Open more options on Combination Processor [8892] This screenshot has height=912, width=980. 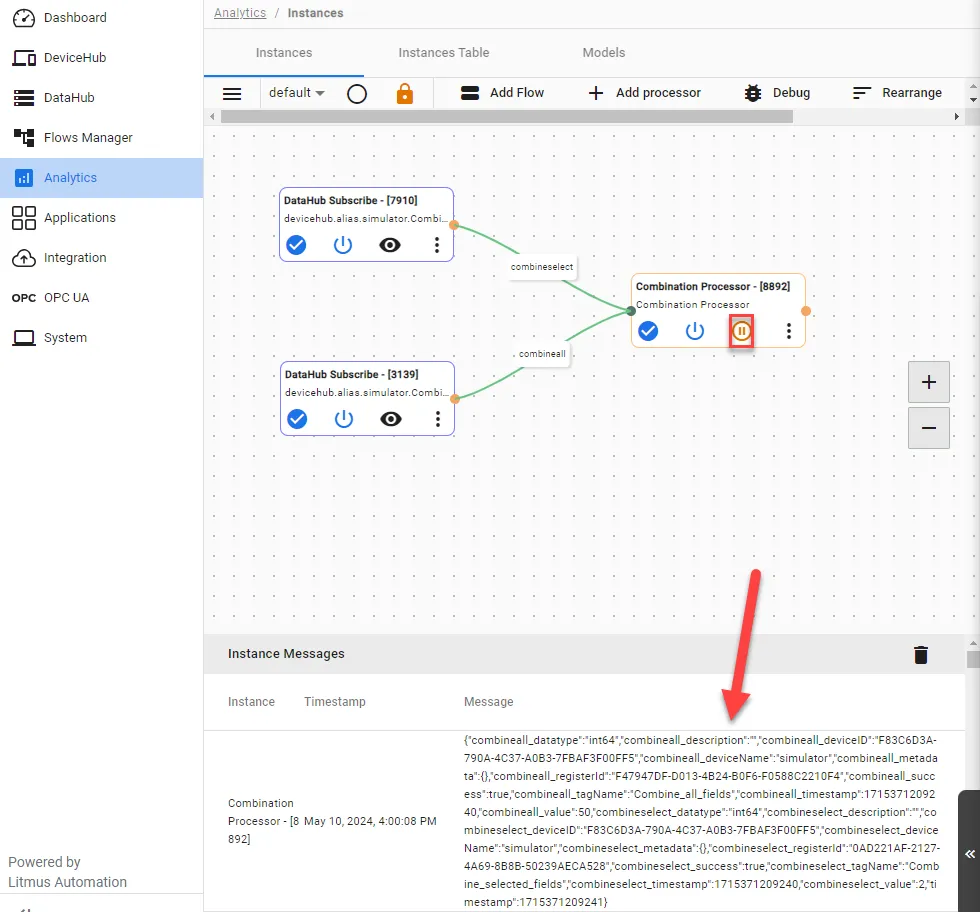coord(789,331)
